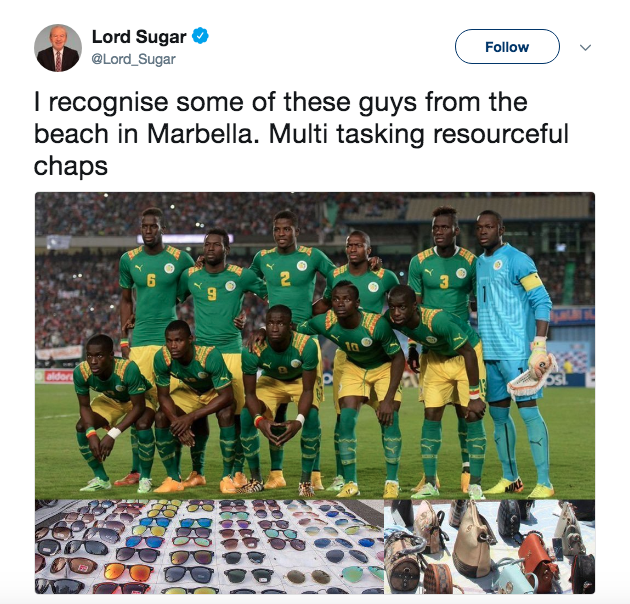Expand the tweet options chevron menu

tap(585, 47)
